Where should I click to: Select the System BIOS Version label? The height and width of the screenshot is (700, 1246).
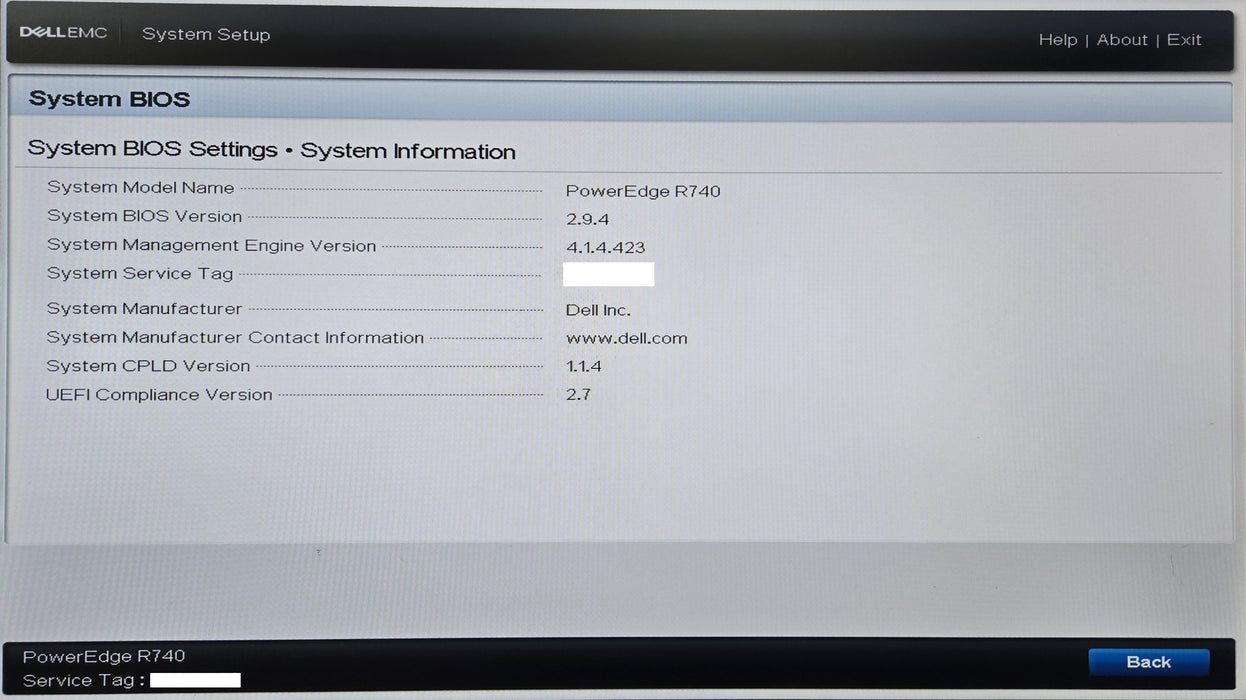tap(144, 216)
